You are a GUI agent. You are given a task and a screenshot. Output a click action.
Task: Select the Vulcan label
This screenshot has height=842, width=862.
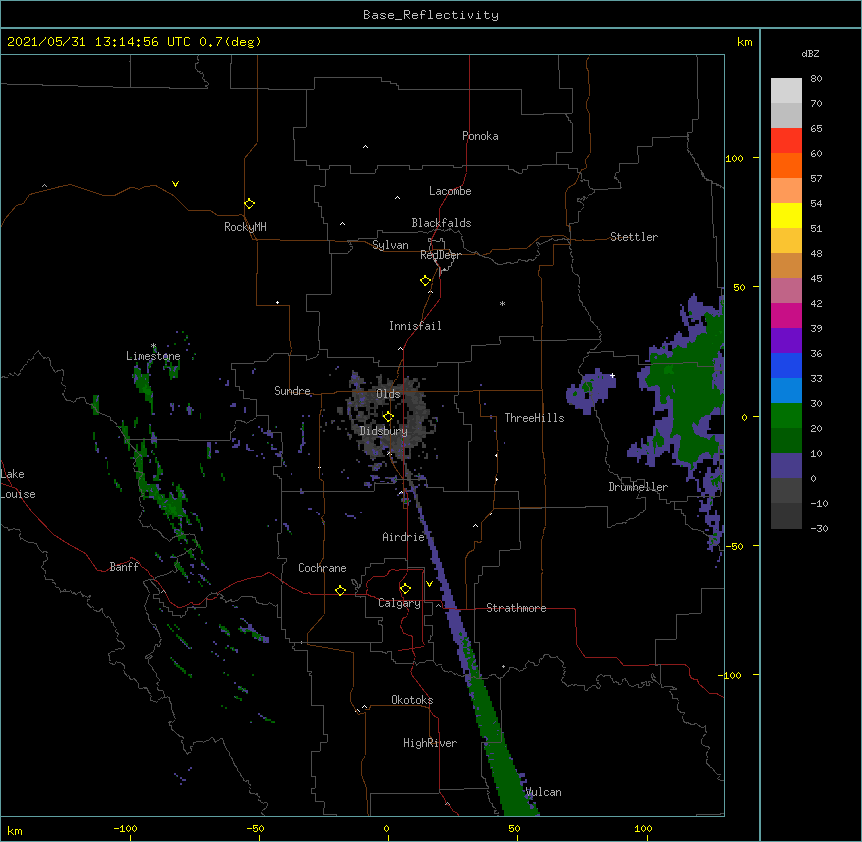543,792
